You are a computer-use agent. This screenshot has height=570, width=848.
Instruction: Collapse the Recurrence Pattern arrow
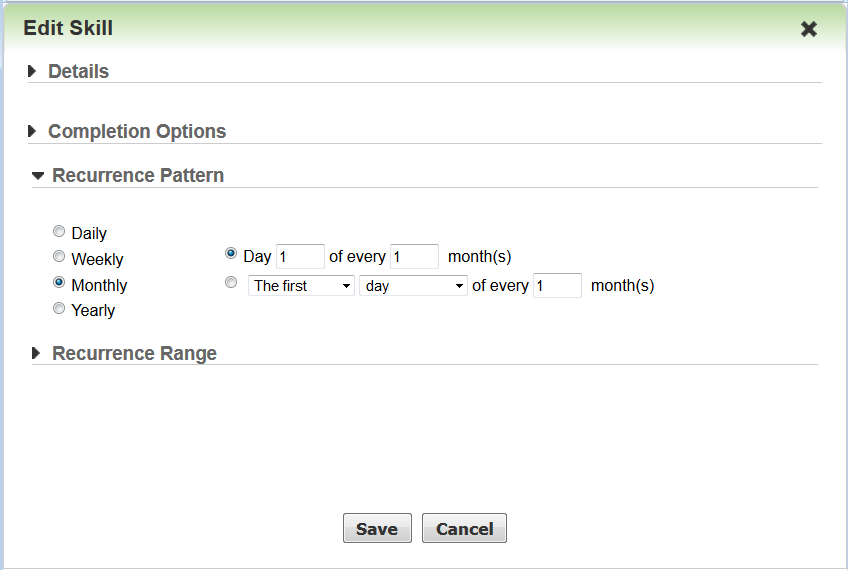[38, 175]
